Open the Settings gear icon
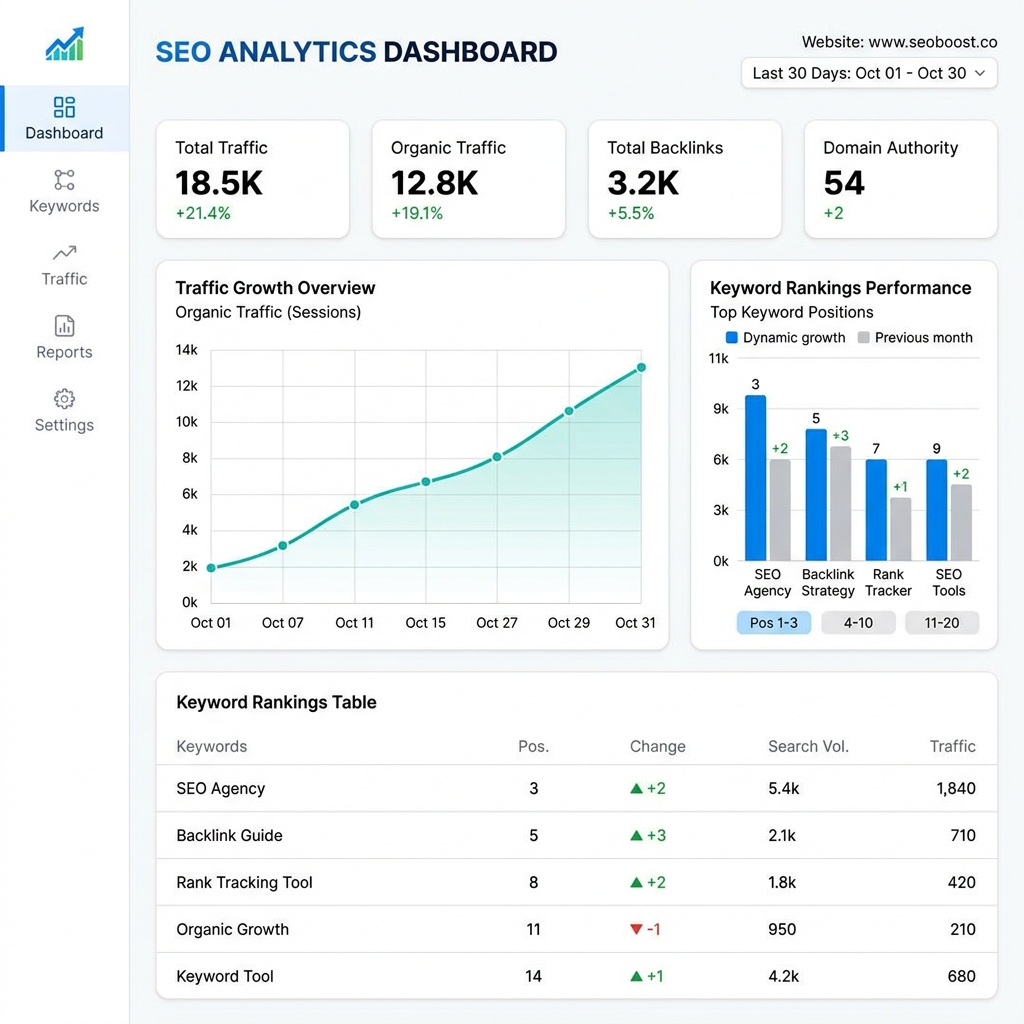 click(64, 398)
